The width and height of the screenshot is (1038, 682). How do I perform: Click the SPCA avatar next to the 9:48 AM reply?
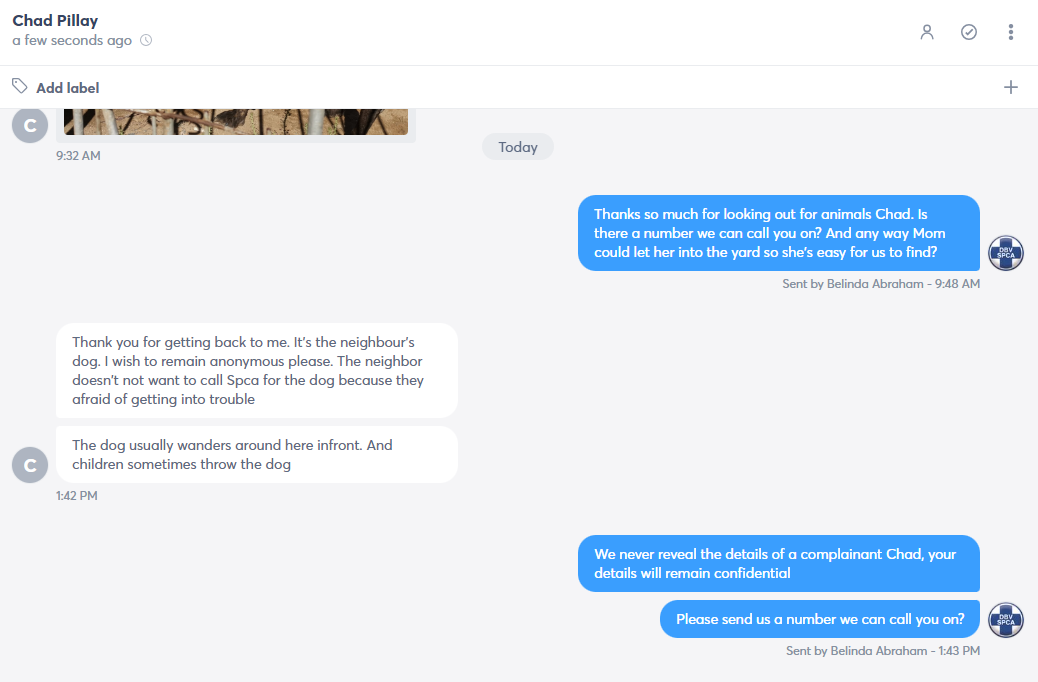[x=1006, y=253]
